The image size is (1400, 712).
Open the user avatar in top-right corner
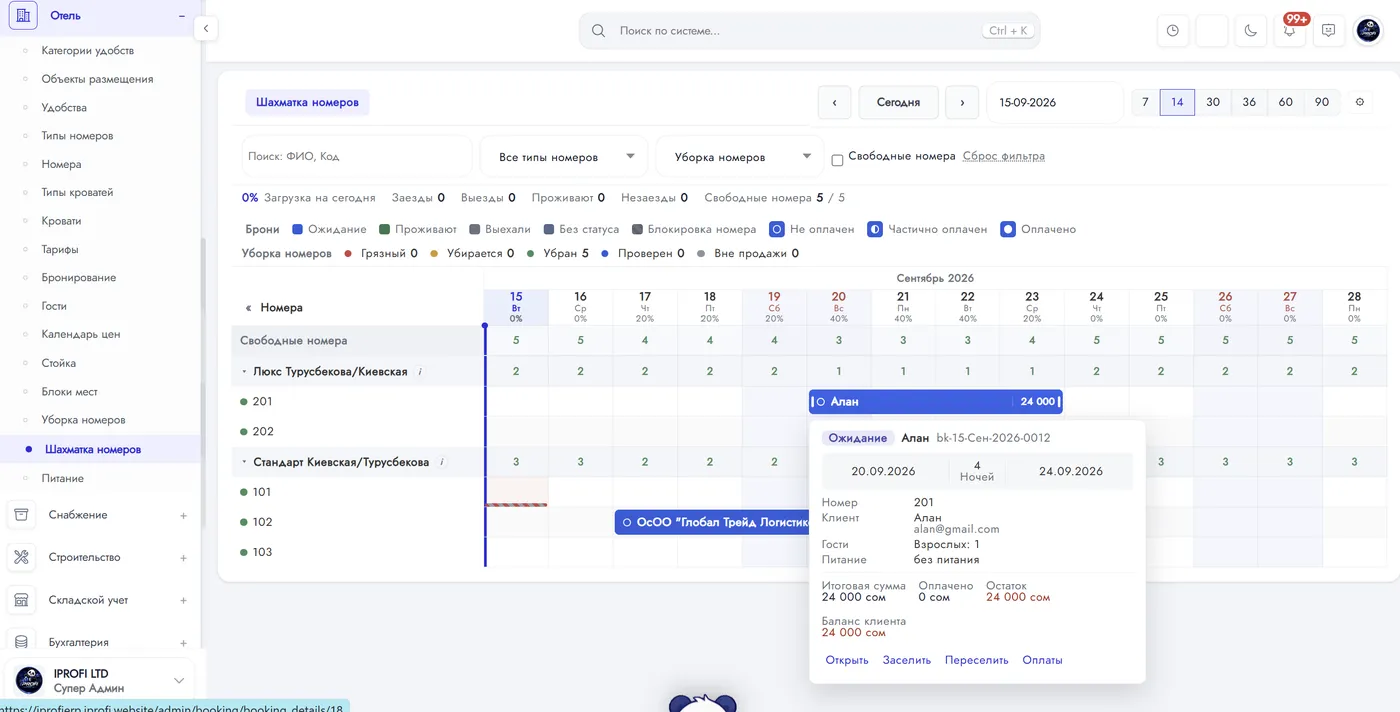pos(1367,31)
